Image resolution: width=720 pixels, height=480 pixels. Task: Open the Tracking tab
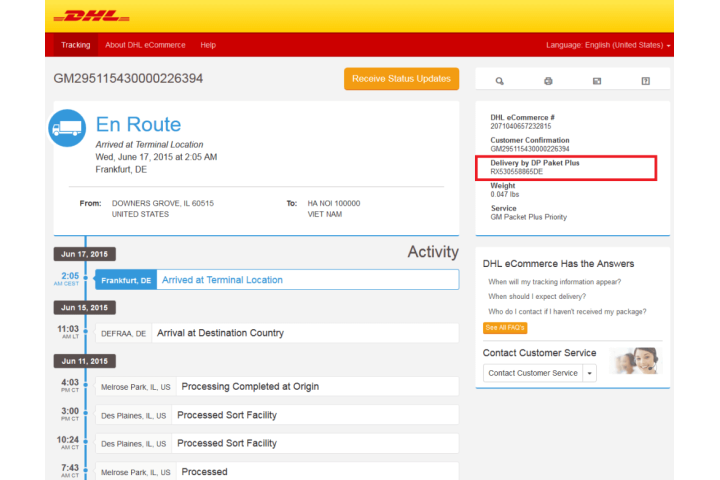[76, 45]
